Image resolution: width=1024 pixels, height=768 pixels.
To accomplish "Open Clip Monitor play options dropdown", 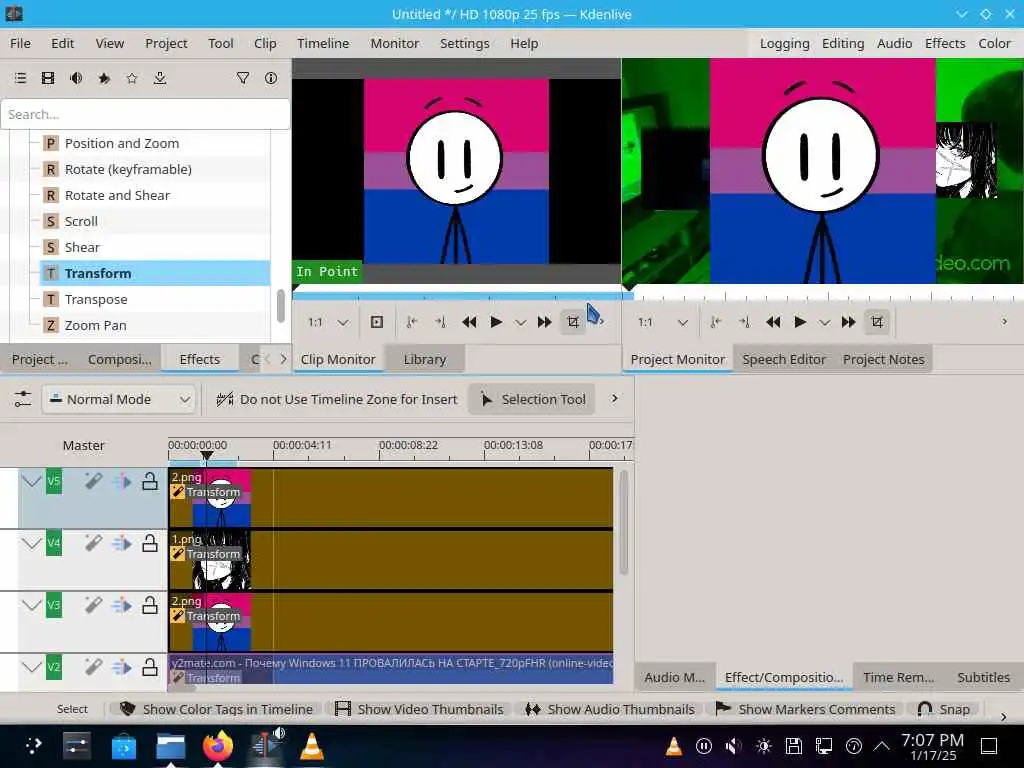I will point(520,323).
